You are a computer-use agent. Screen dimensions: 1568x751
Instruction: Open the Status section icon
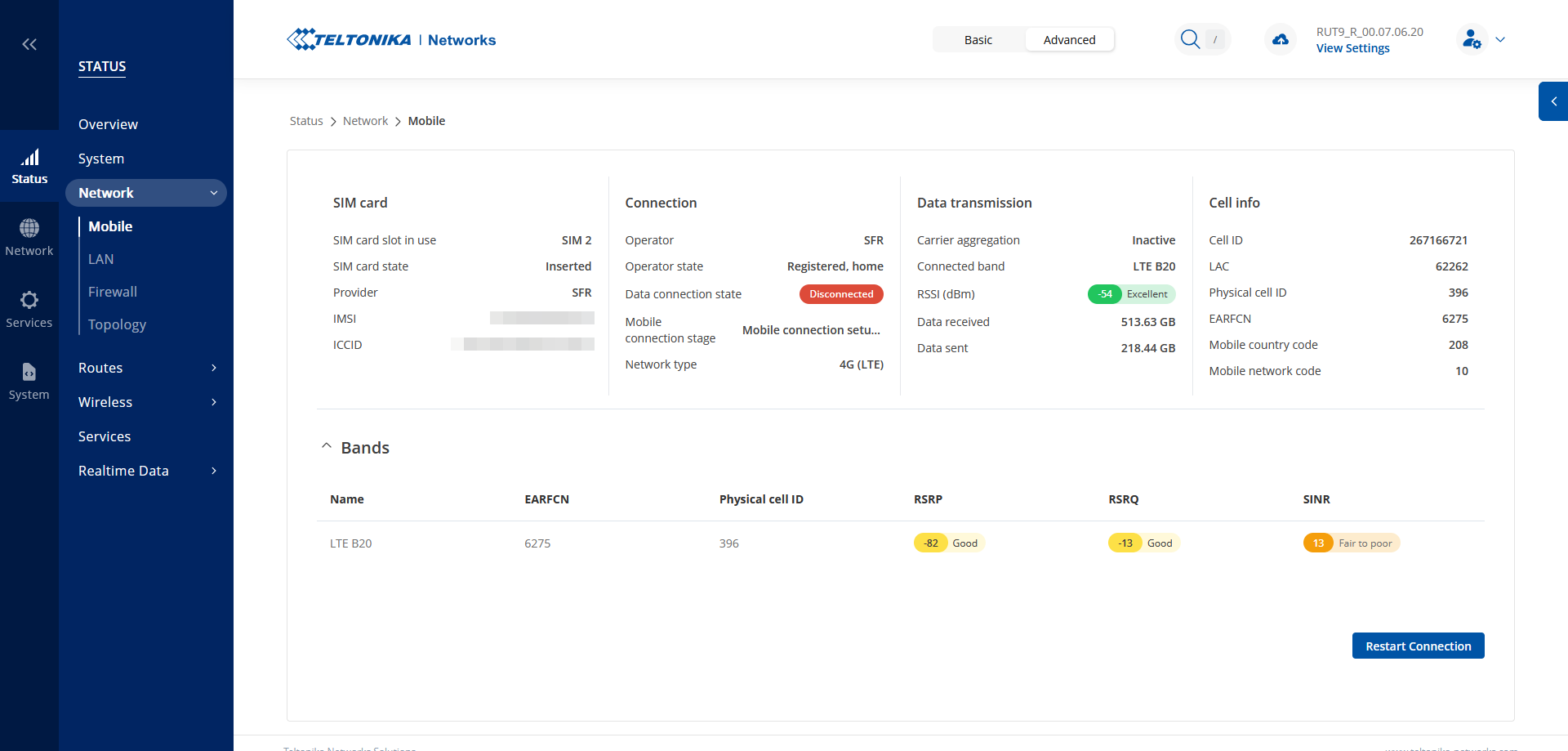click(x=29, y=166)
